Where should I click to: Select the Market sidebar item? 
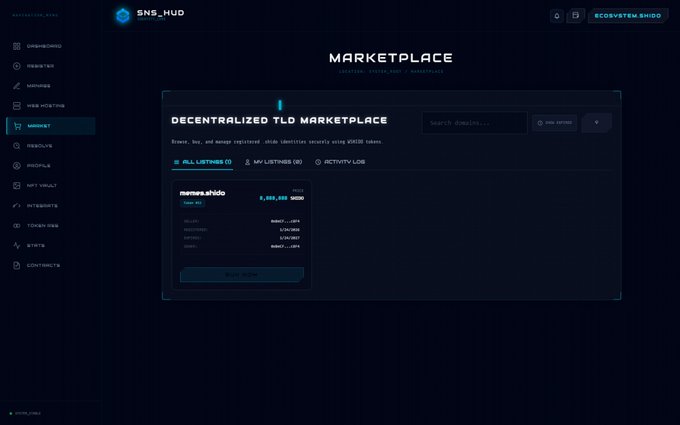(x=51, y=126)
